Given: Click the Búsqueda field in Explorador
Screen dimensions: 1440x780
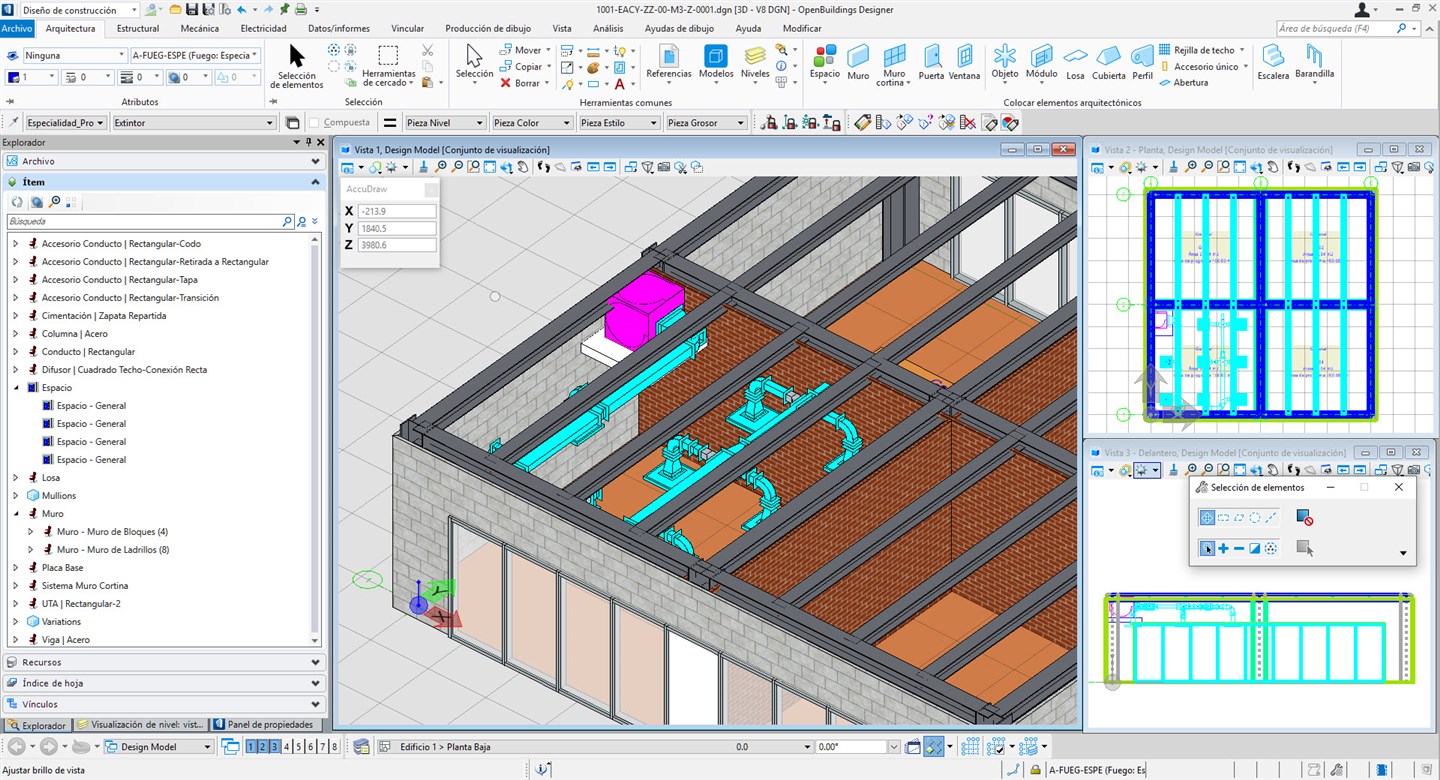Looking at the screenshot, I should coord(144,222).
